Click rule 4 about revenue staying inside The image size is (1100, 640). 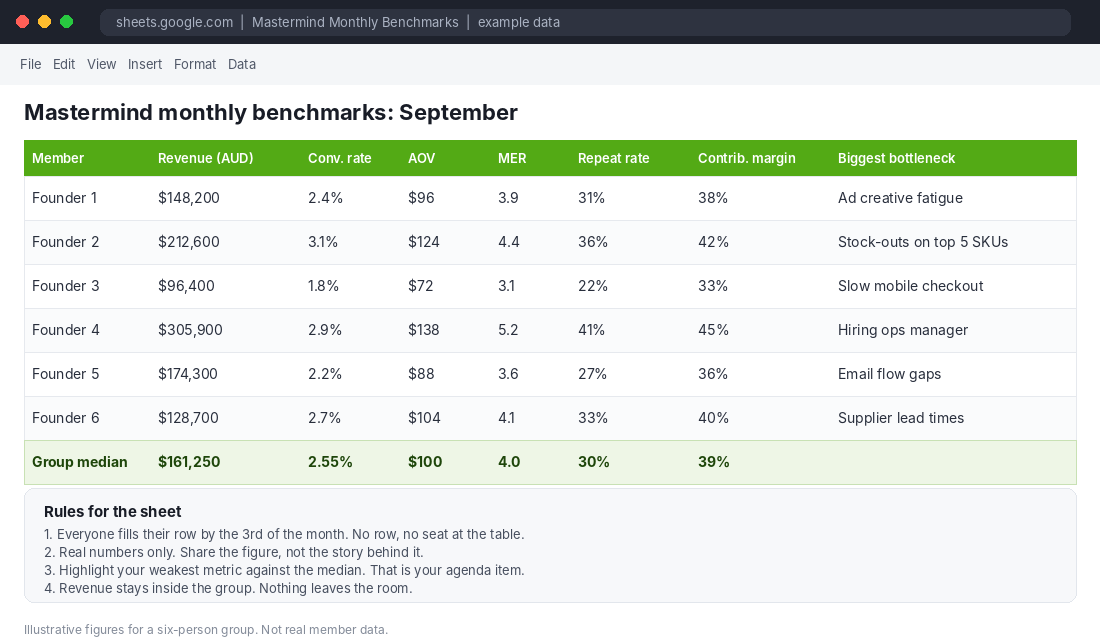tap(228, 588)
